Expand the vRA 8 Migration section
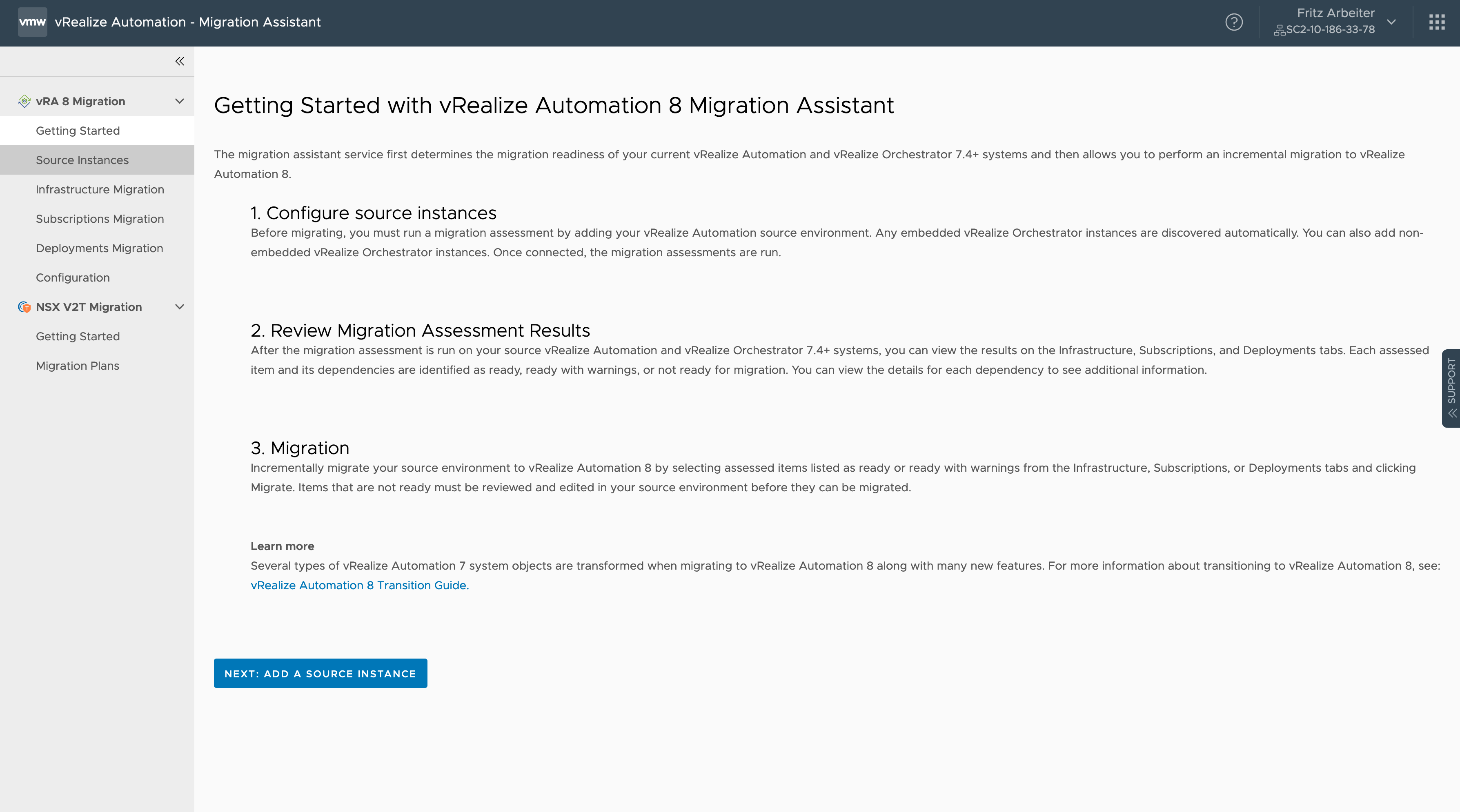The width and height of the screenshot is (1460, 812). click(179, 101)
